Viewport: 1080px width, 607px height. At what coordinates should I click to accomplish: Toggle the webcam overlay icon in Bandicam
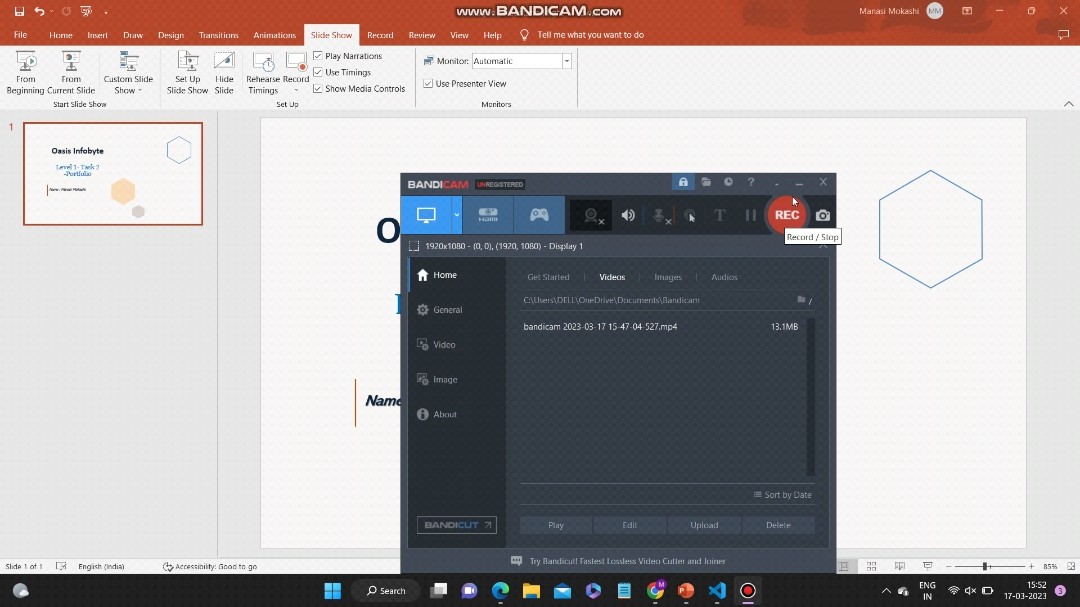coord(591,215)
